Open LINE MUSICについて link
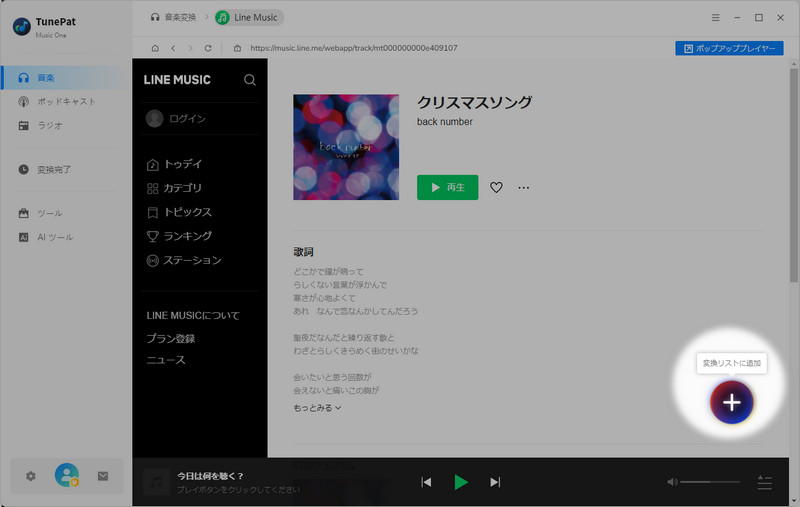This screenshot has width=800, height=507. click(x=193, y=316)
